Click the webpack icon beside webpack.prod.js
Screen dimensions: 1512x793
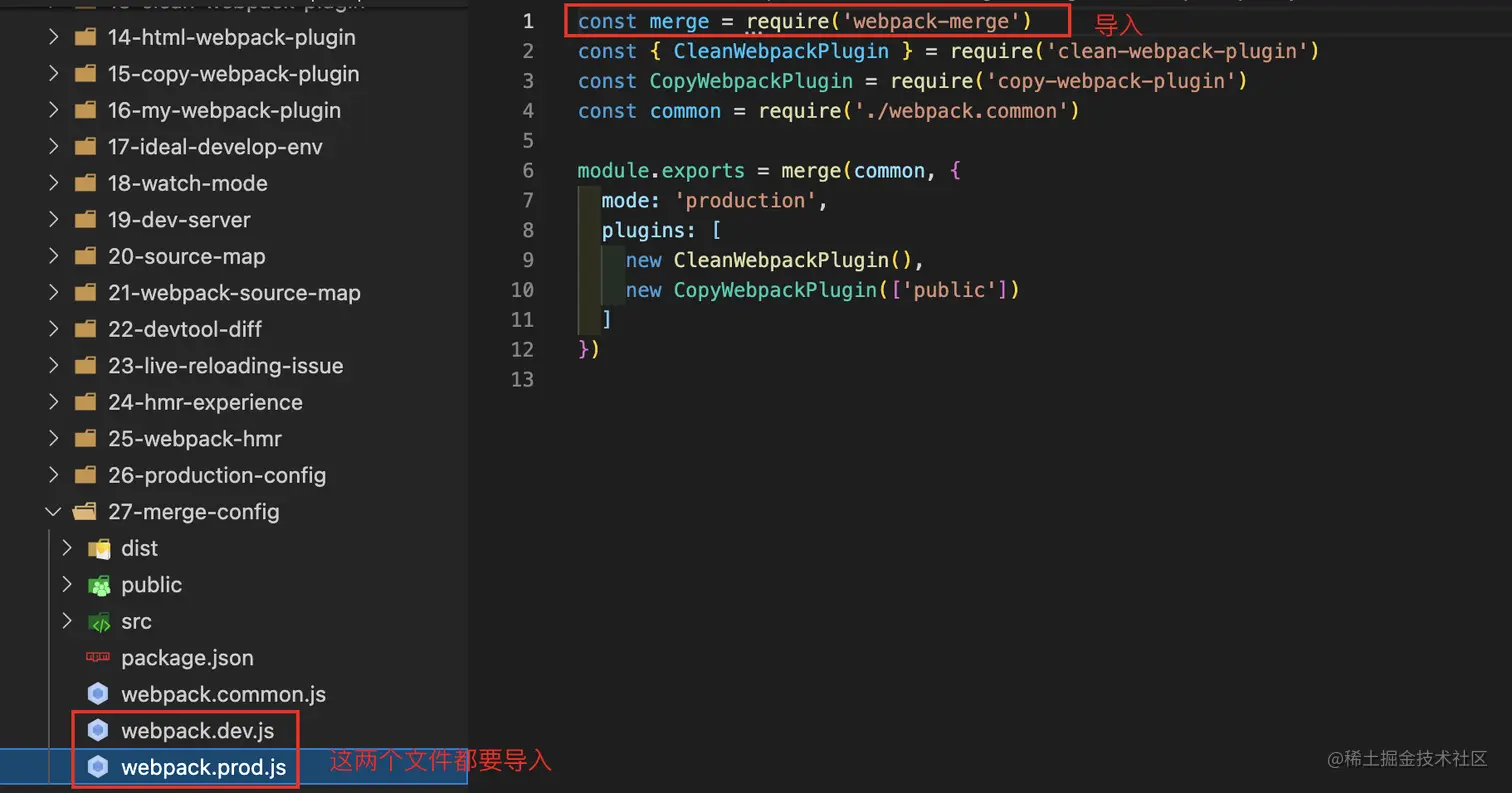coord(98,767)
